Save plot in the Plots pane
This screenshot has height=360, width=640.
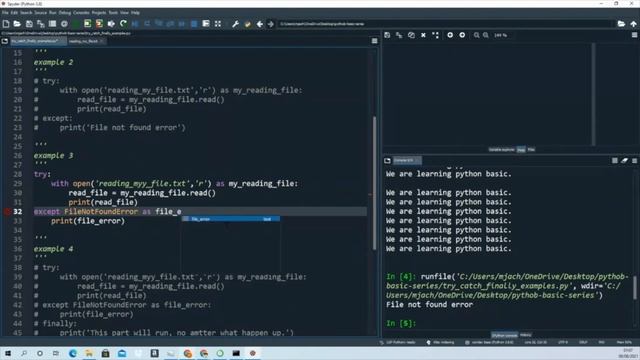[387, 36]
